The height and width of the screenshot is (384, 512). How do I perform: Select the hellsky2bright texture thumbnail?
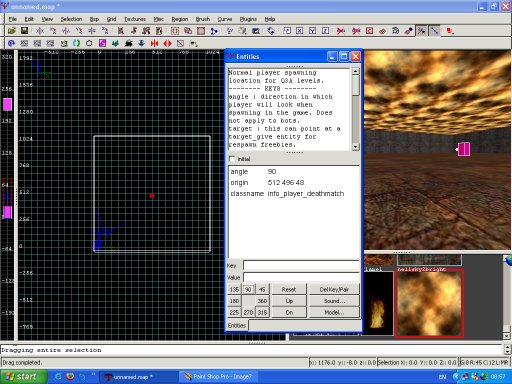[429, 303]
